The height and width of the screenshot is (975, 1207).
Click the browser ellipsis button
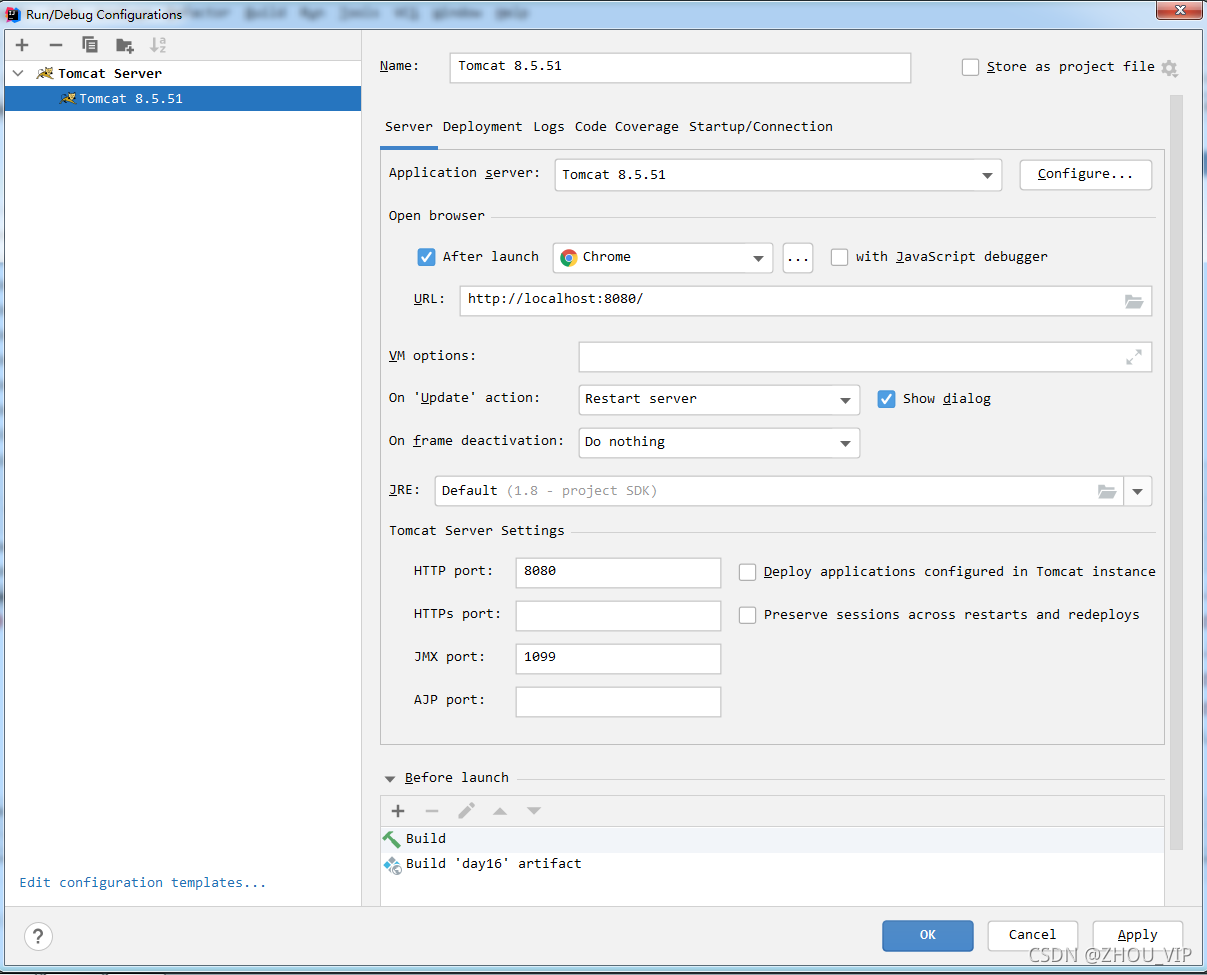click(798, 257)
